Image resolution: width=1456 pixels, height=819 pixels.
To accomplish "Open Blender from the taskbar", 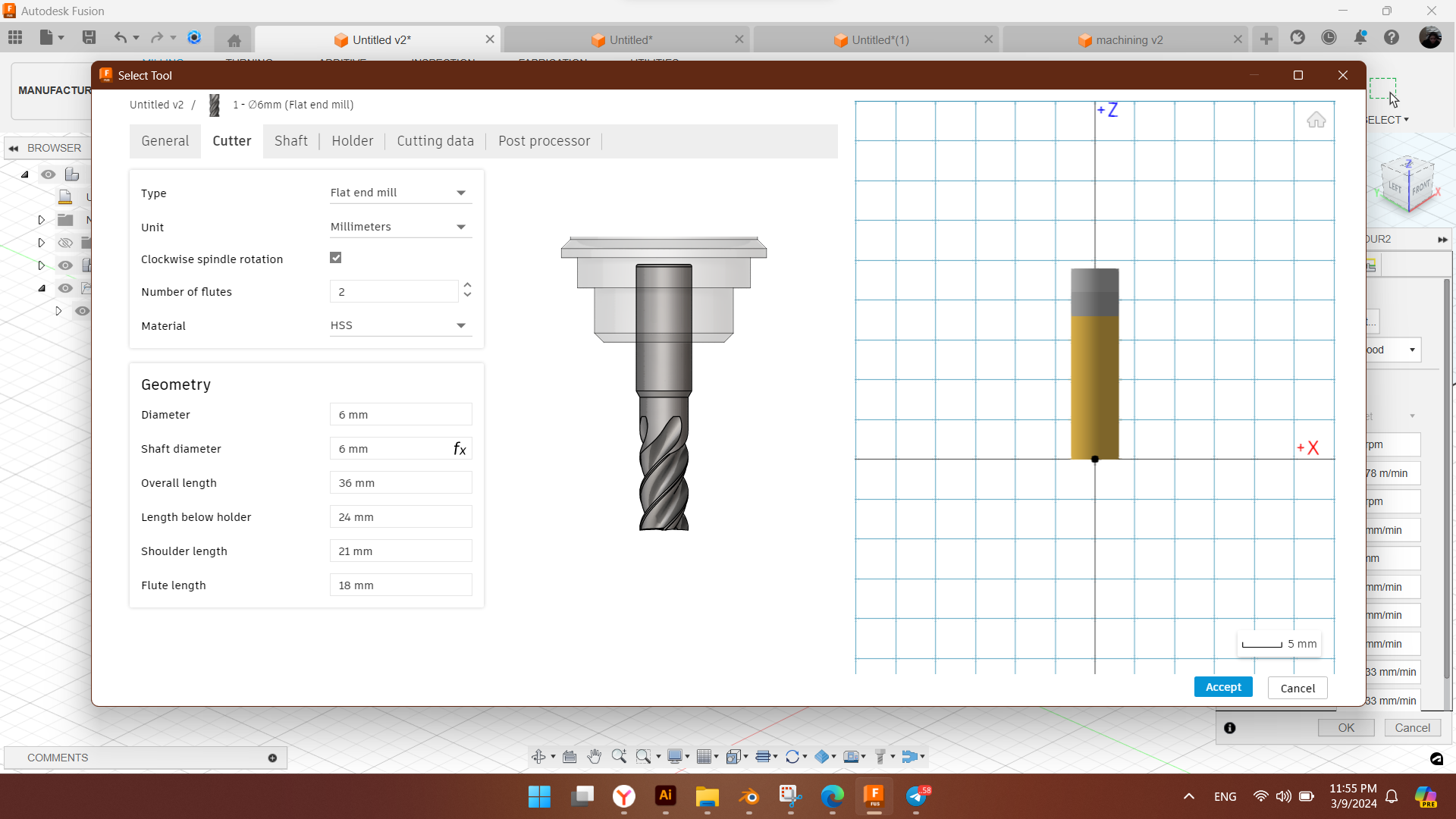I will [748, 796].
